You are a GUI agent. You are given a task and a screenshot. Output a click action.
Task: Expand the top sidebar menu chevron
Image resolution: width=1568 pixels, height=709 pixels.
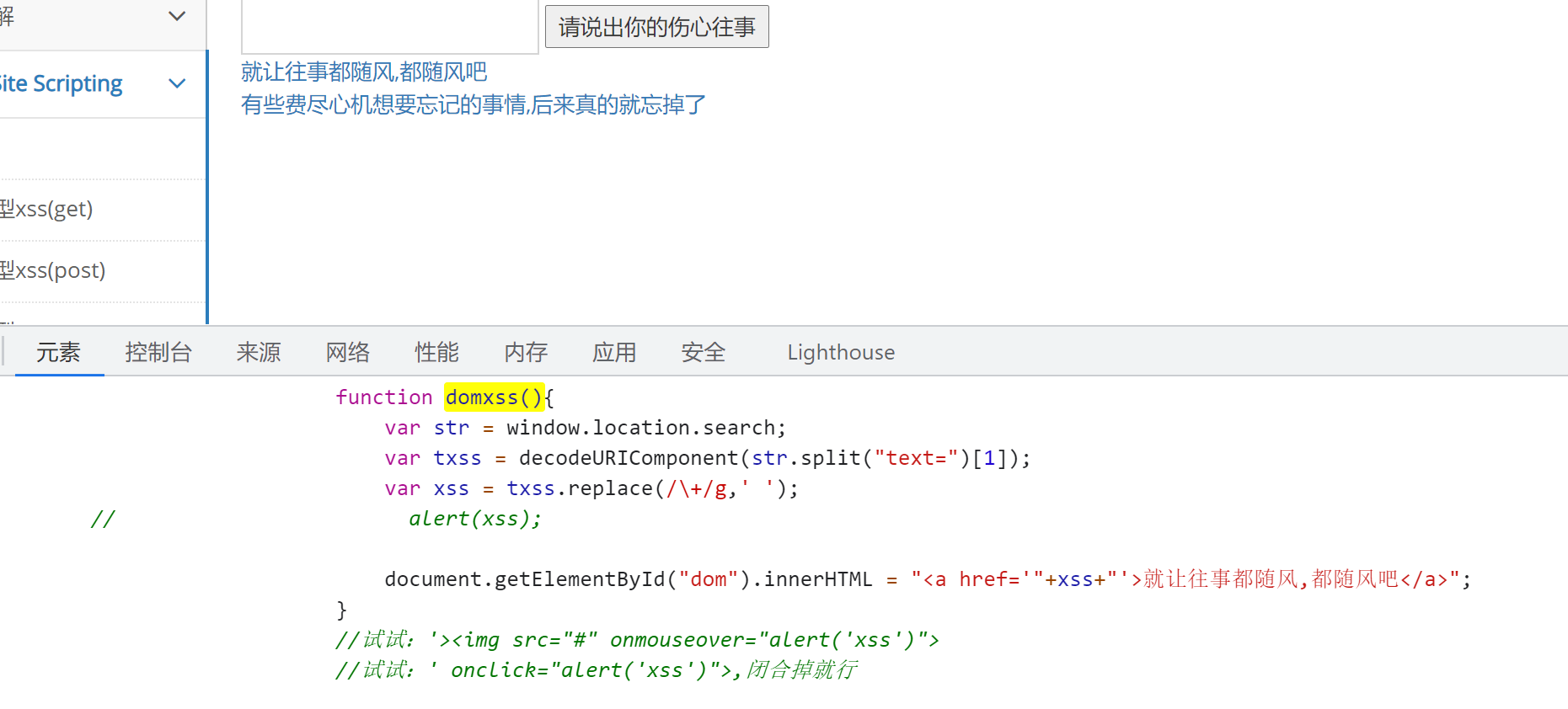[177, 16]
